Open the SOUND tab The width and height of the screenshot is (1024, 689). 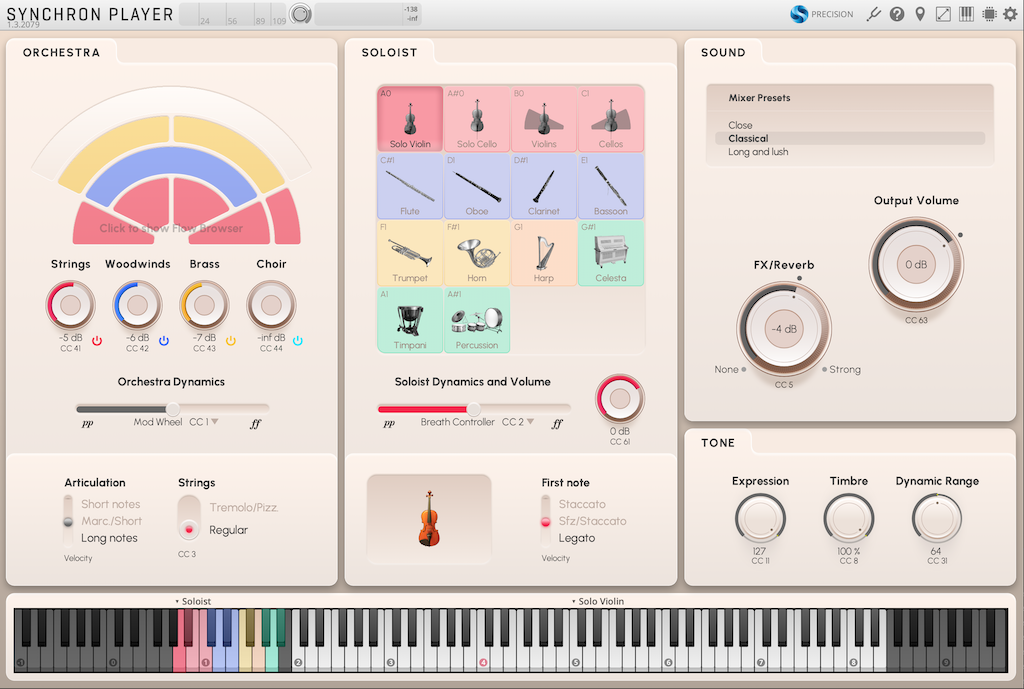point(723,52)
